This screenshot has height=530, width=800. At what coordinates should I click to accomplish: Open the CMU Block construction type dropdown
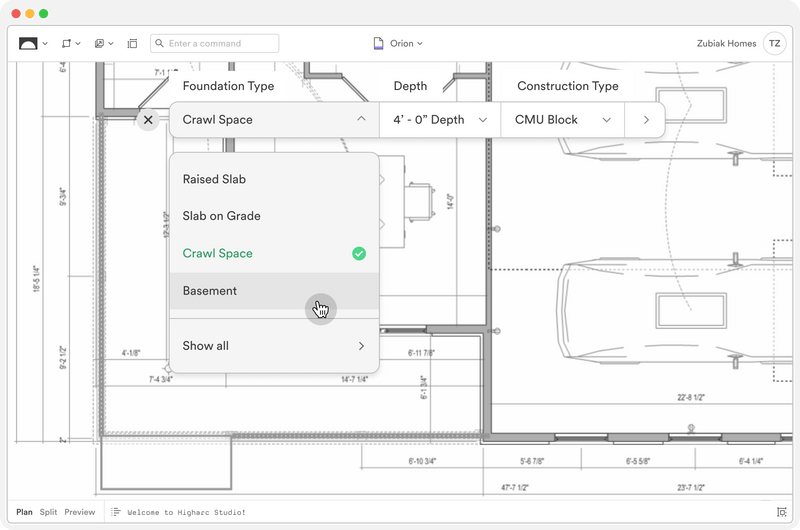pos(563,120)
